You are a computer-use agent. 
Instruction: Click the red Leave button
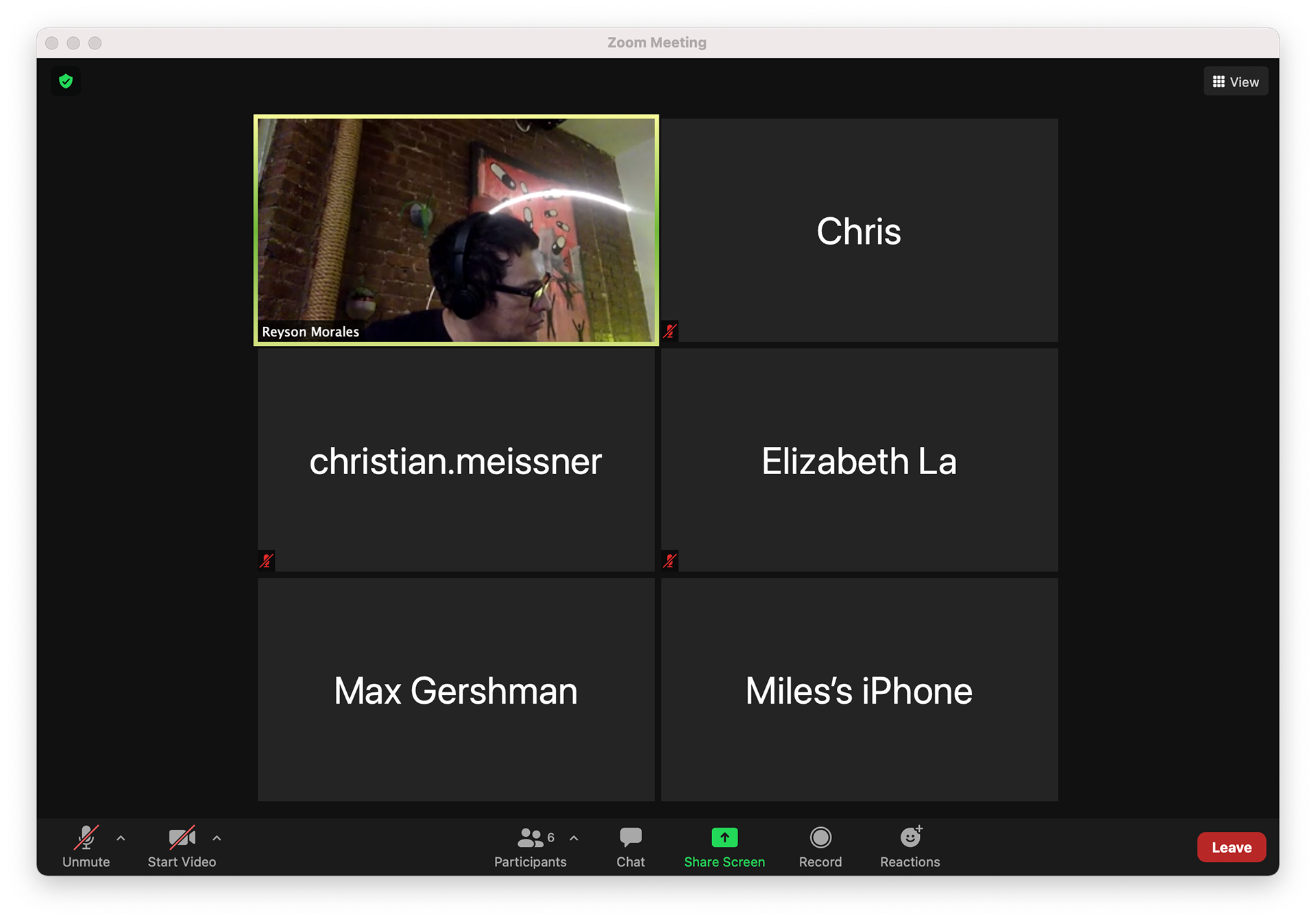click(x=1232, y=848)
